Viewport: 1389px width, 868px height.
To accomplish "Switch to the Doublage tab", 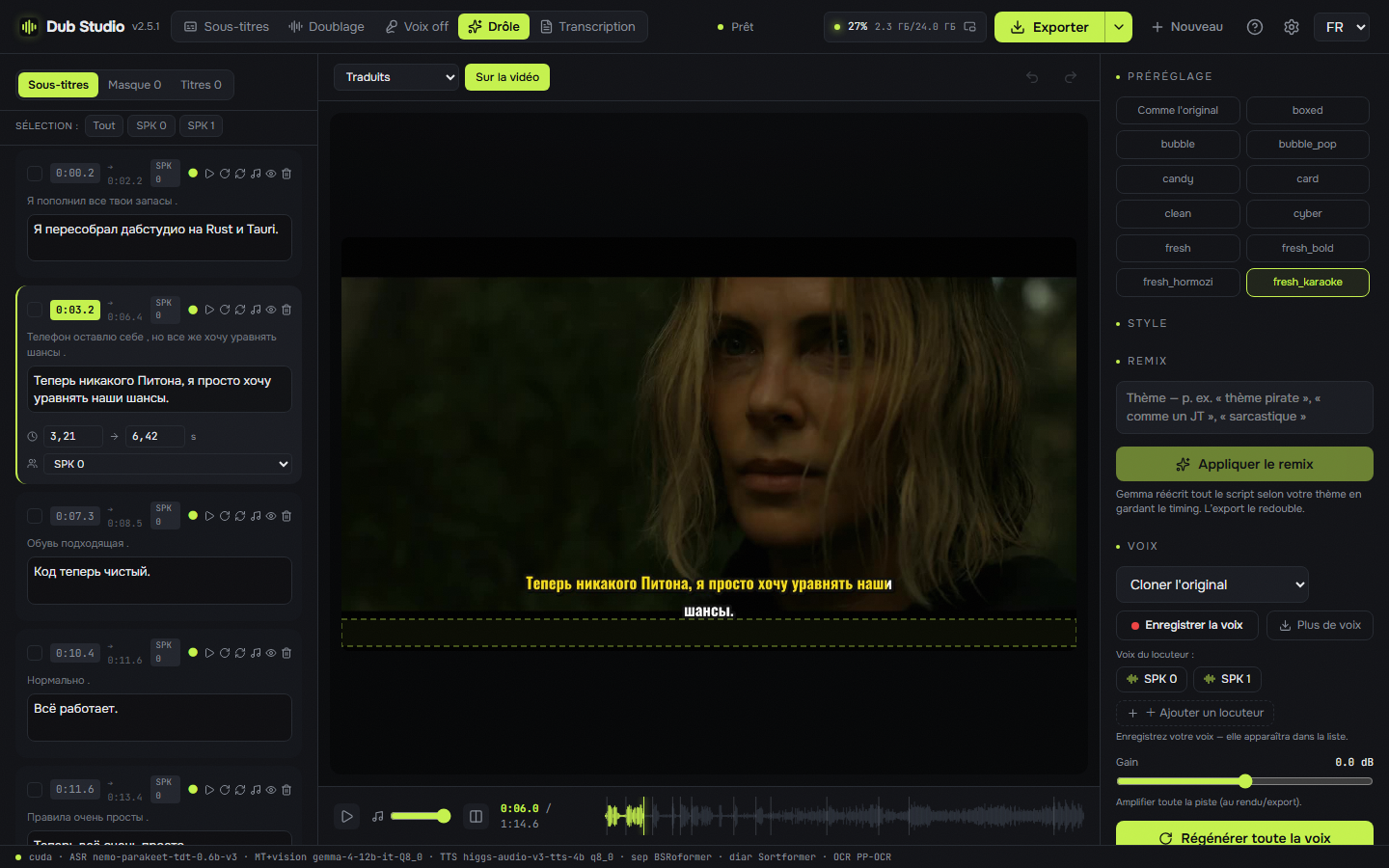I will [326, 27].
